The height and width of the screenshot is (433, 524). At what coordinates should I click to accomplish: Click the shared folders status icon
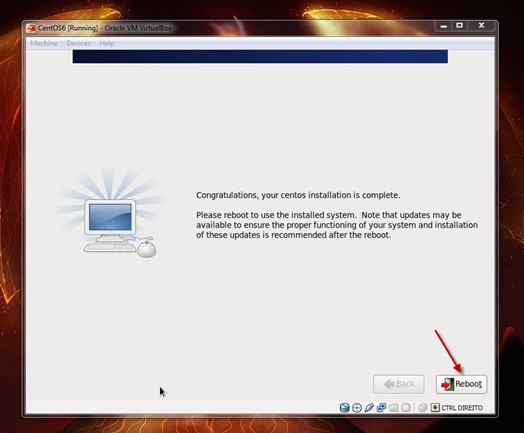click(394, 408)
